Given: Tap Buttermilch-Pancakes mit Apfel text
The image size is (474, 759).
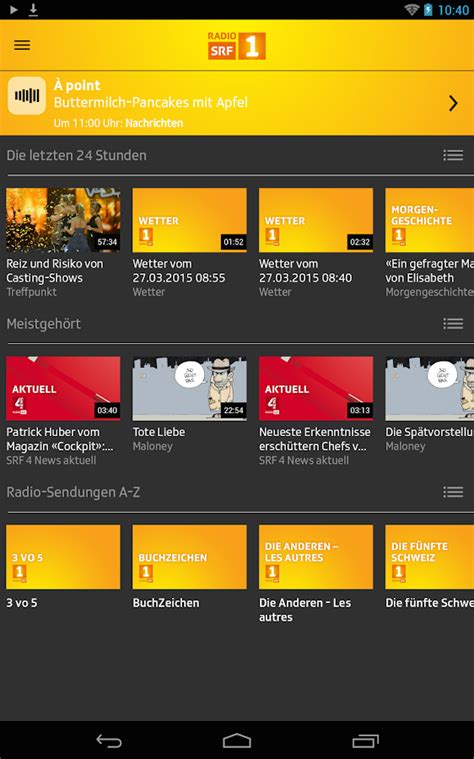Looking at the screenshot, I should pos(151,103).
